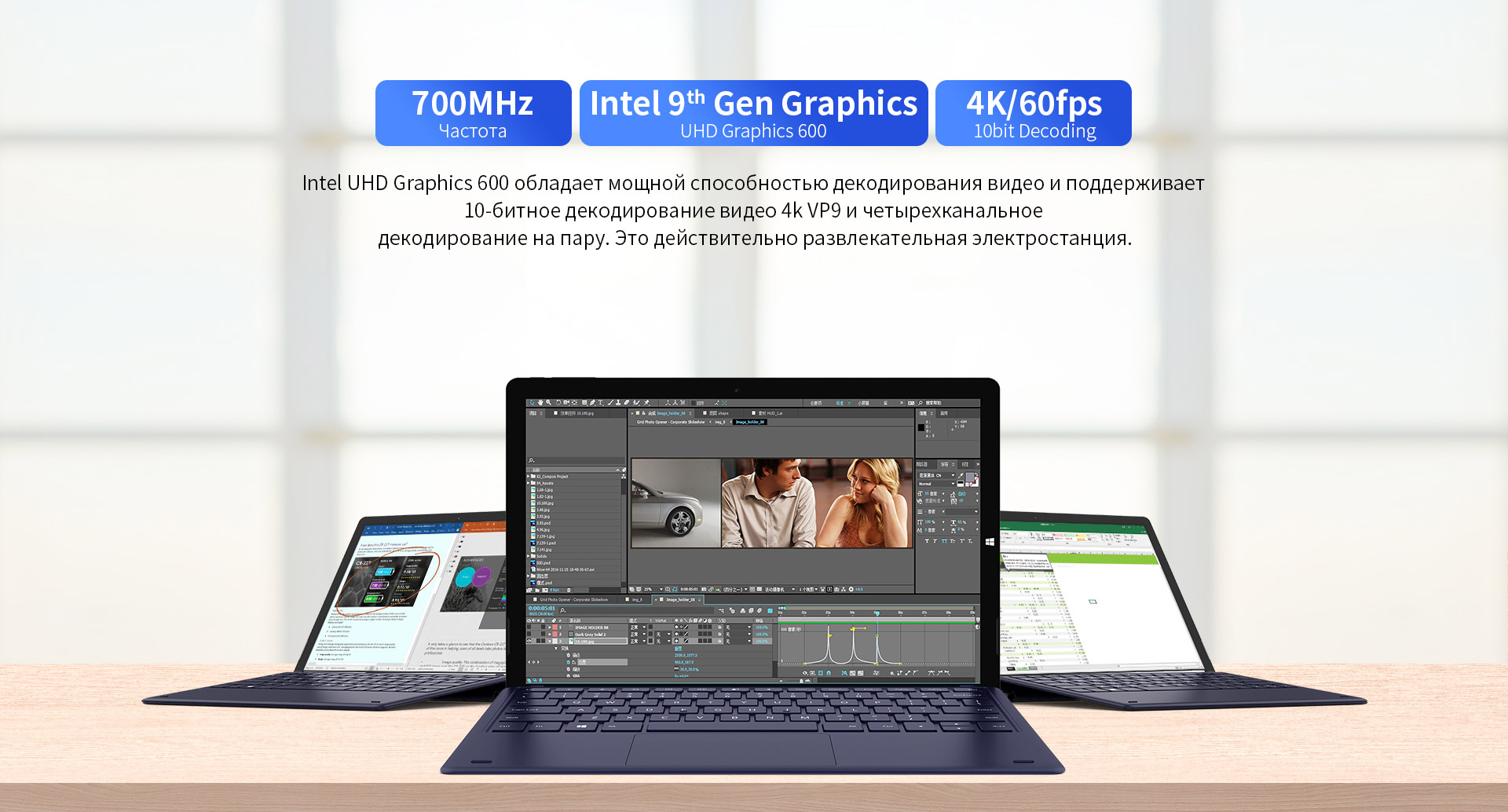This screenshot has height=812, width=1508.
Task: Switch to the shape viewer tab
Action: [x=719, y=413]
